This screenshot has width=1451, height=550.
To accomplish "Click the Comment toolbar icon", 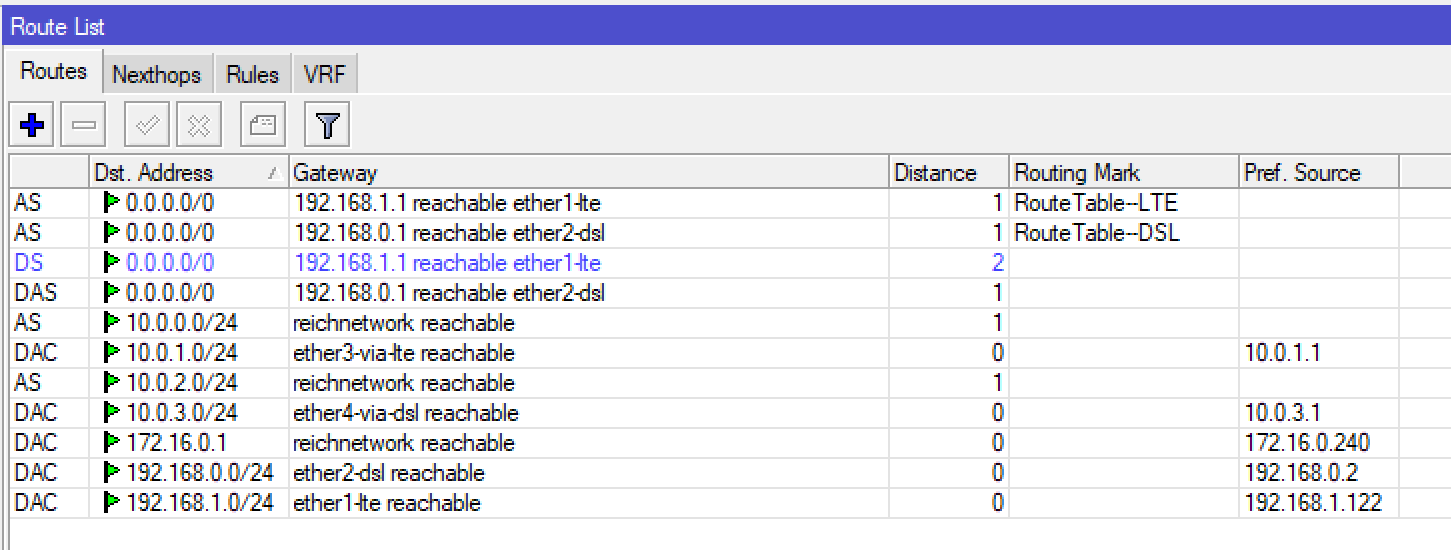I will click(262, 126).
